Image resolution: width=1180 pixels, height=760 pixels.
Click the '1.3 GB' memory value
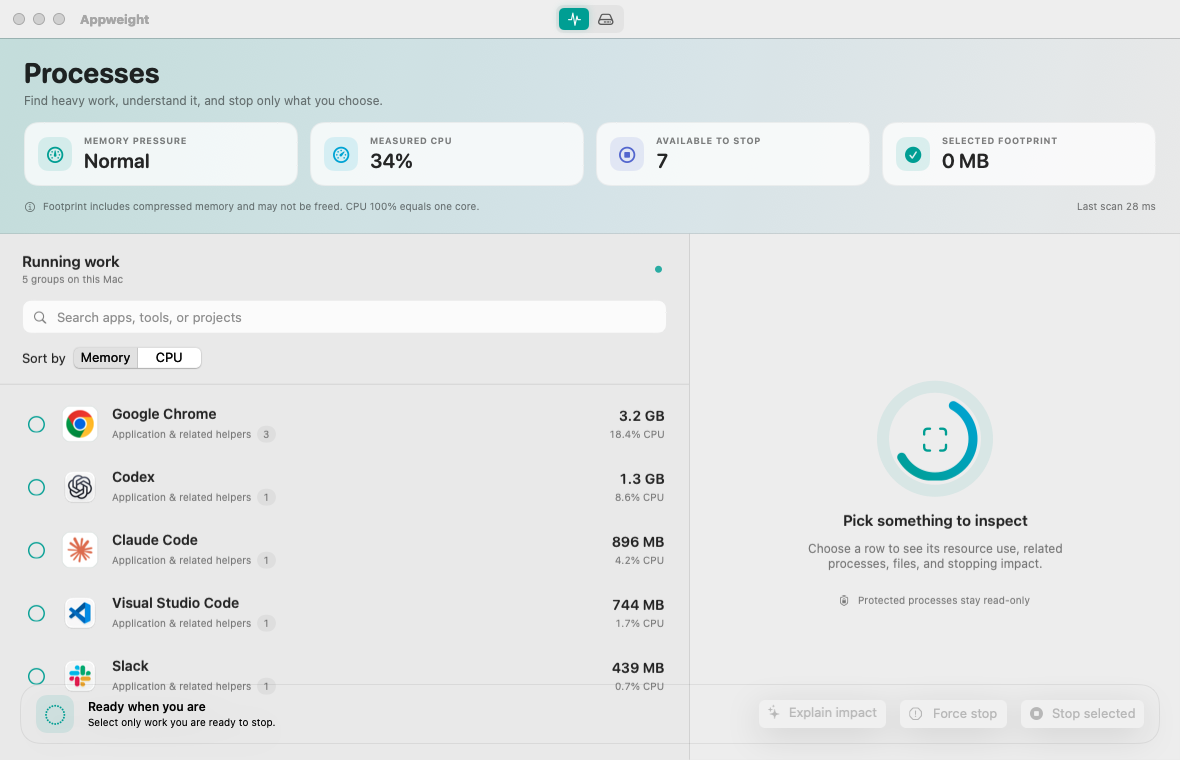coord(642,479)
